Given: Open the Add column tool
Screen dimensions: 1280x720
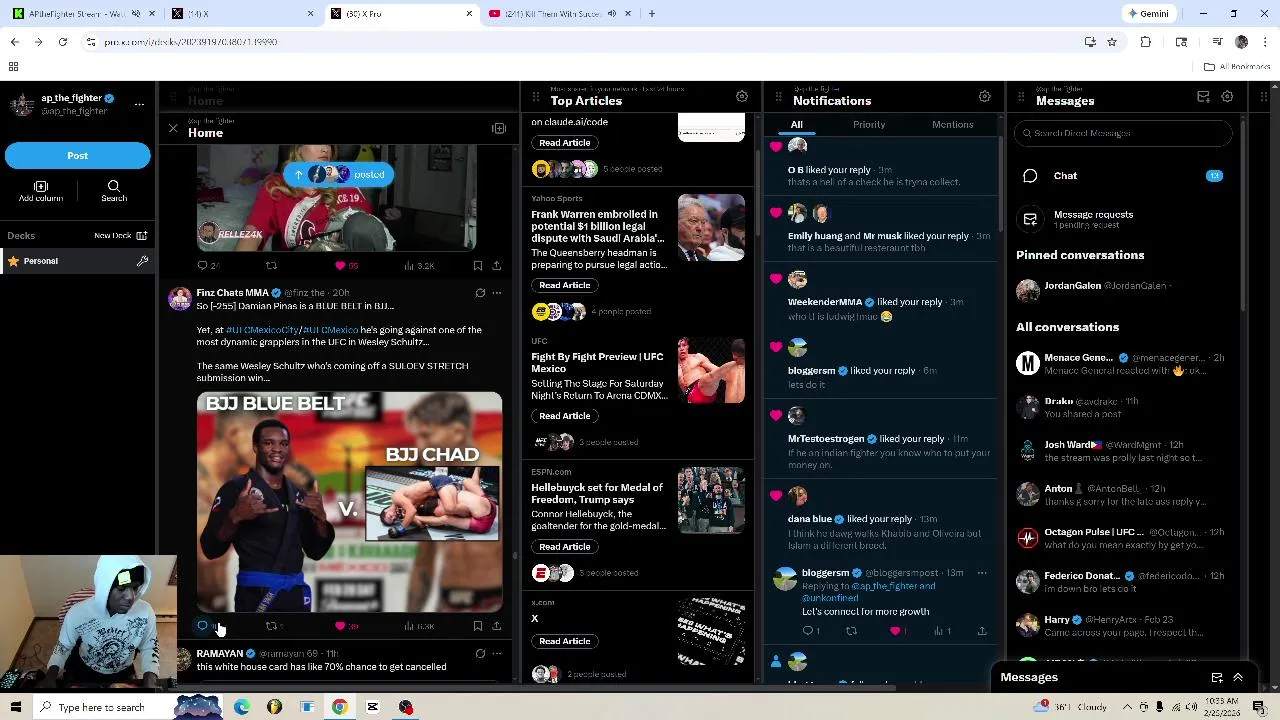Looking at the screenshot, I should (x=41, y=191).
